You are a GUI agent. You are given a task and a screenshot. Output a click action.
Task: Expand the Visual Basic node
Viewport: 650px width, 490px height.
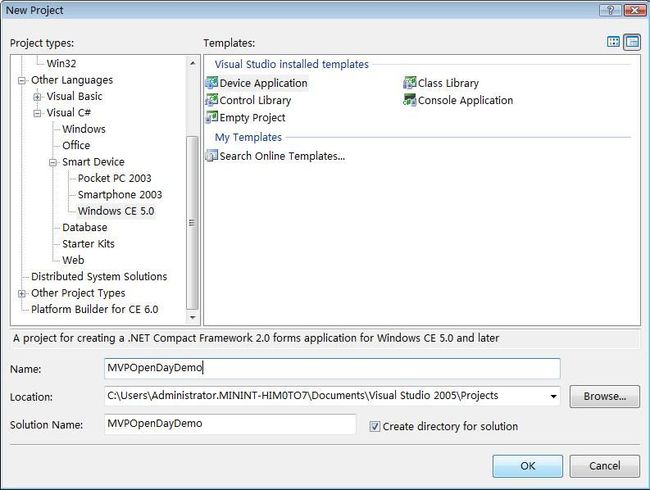(x=37, y=97)
